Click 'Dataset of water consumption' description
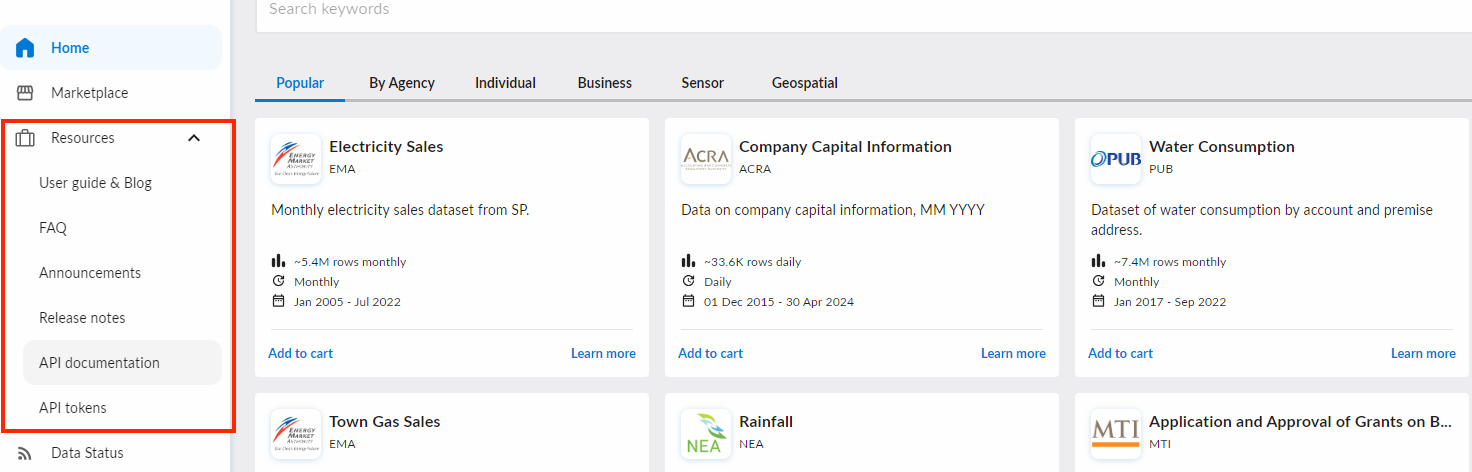1472x472 pixels. click(x=1262, y=220)
